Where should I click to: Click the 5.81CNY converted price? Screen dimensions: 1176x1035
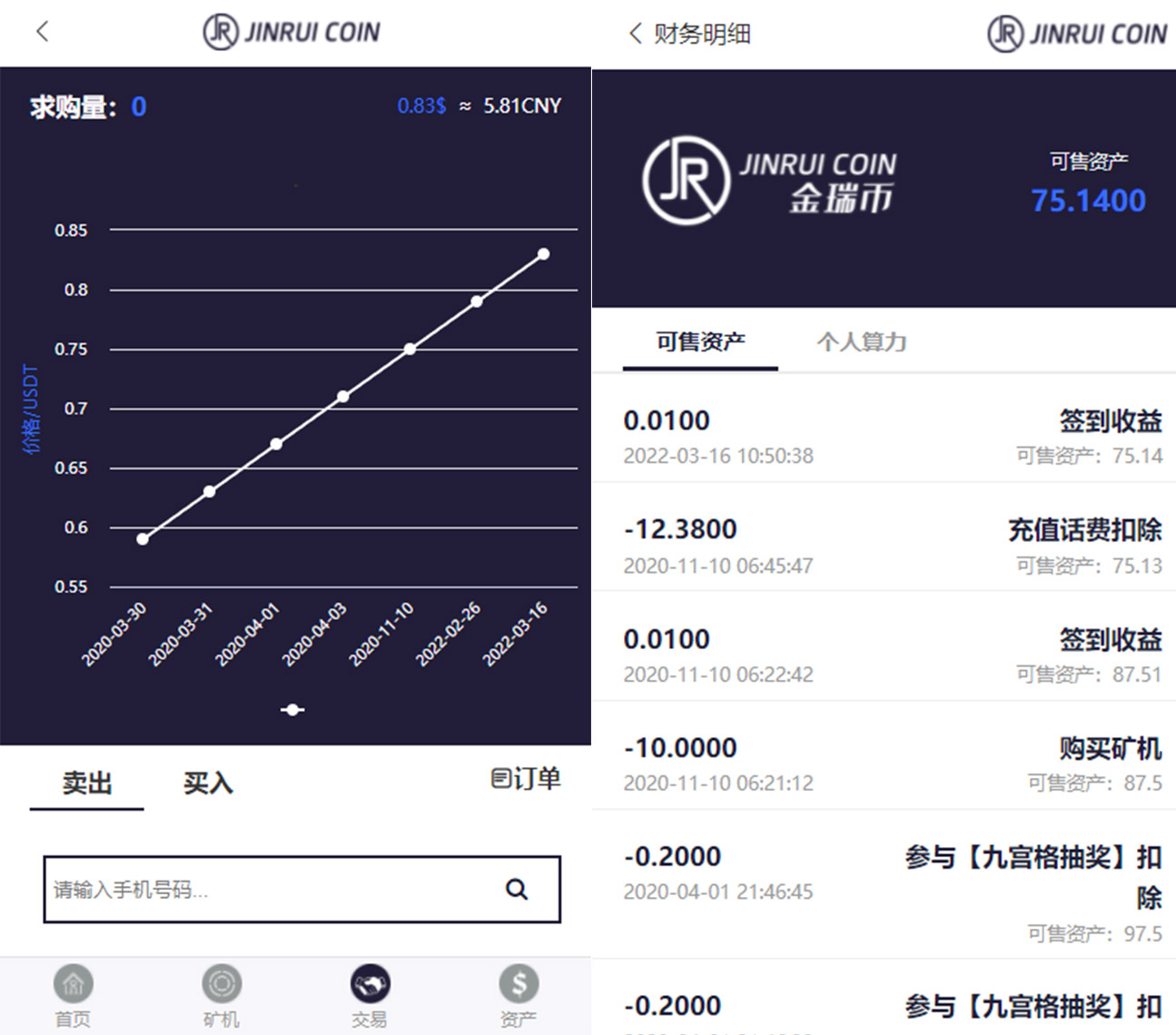[522, 106]
